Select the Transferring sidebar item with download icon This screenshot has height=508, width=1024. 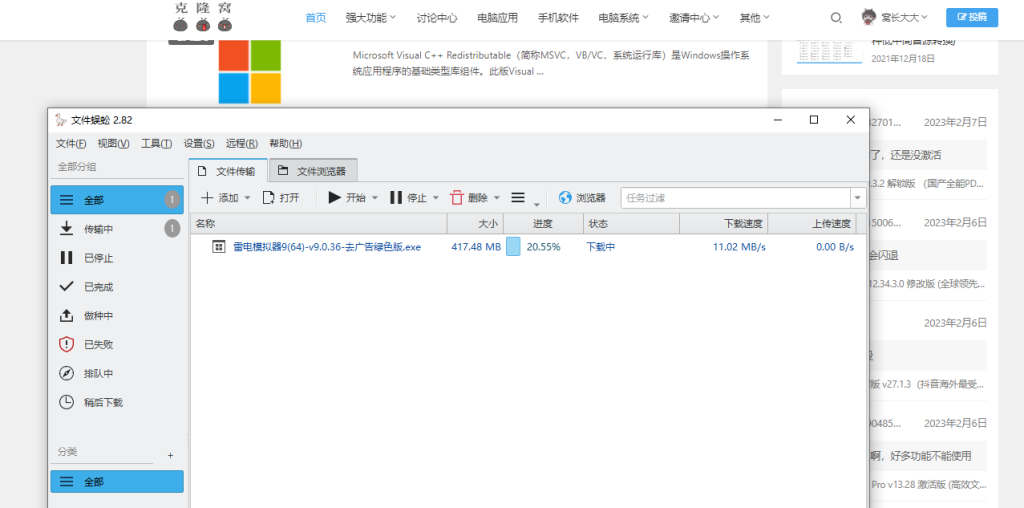tap(117, 229)
